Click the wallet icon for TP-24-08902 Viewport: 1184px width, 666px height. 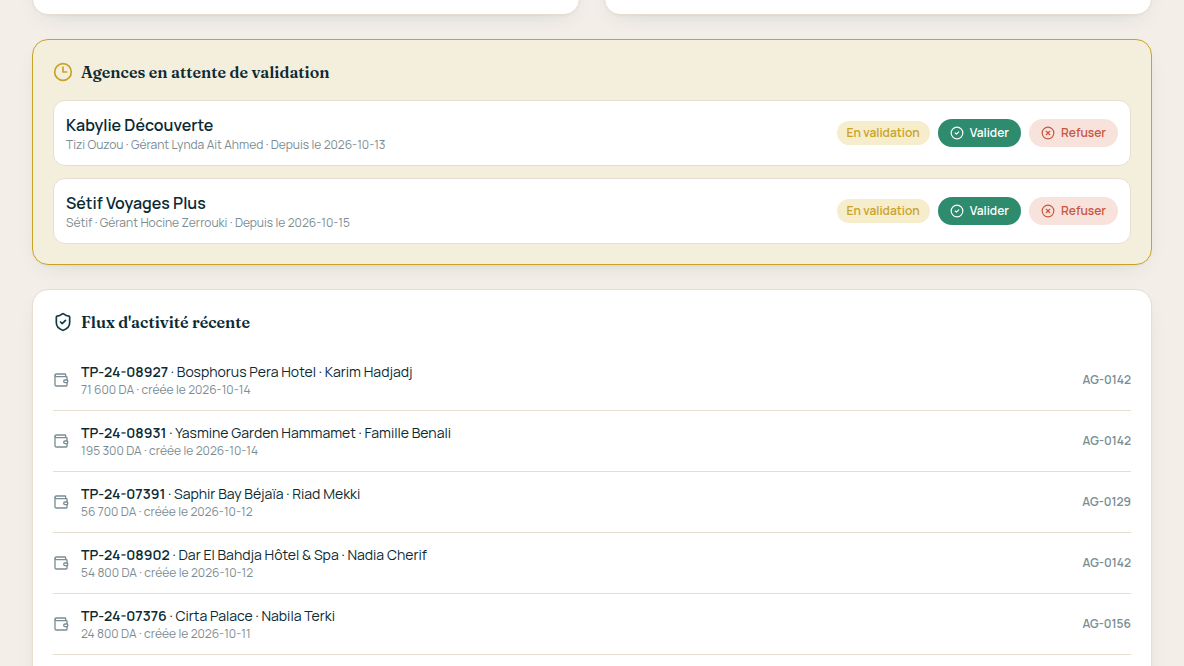click(61, 563)
